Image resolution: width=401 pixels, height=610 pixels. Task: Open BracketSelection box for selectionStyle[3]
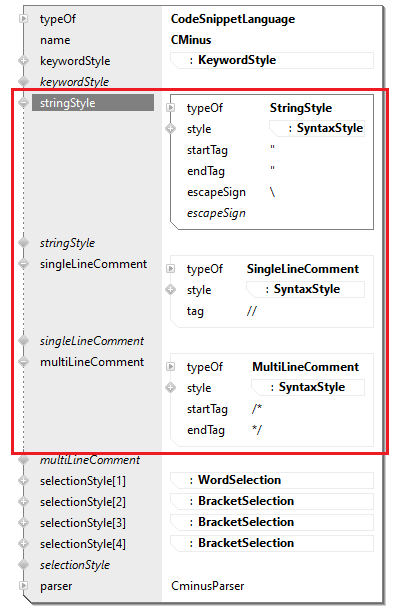click(272, 522)
